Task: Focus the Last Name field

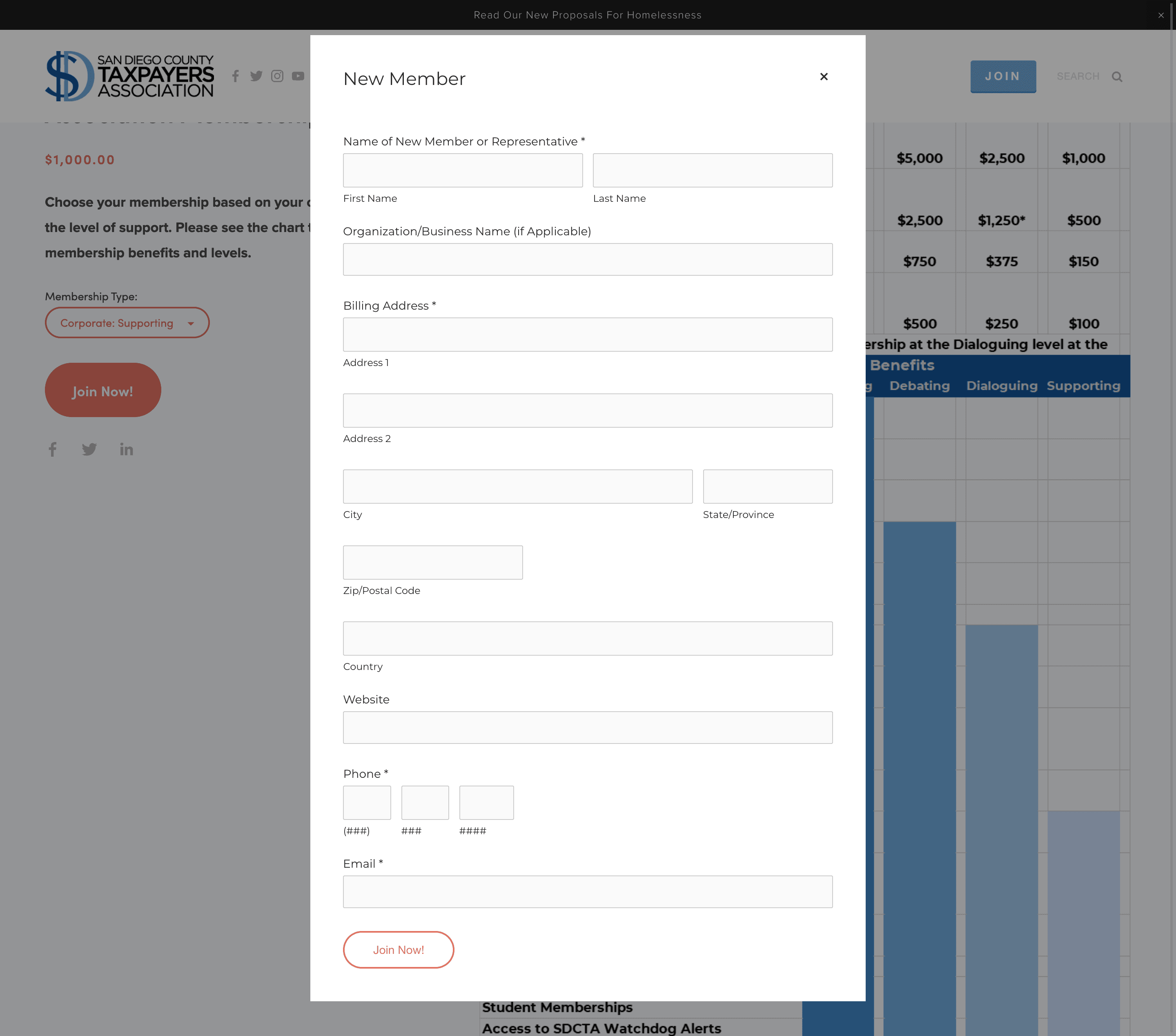Action: click(x=712, y=170)
